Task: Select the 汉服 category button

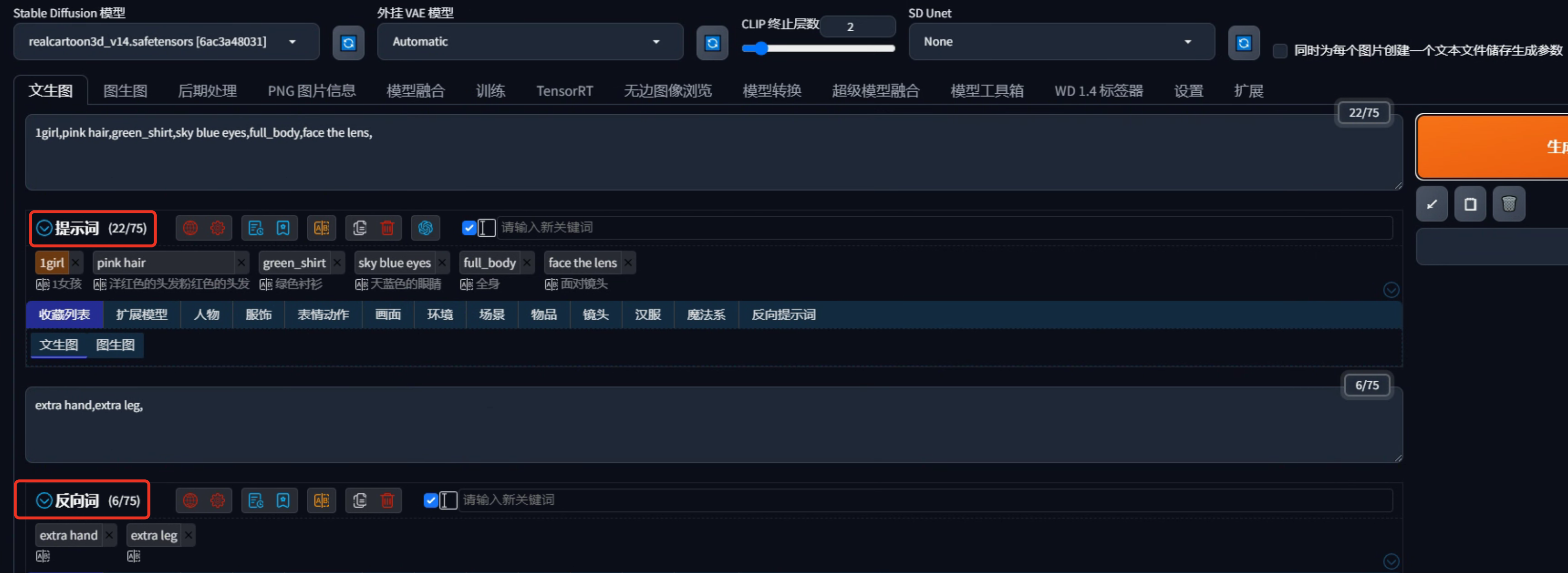Action: pyautogui.click(x=648, y=314)
